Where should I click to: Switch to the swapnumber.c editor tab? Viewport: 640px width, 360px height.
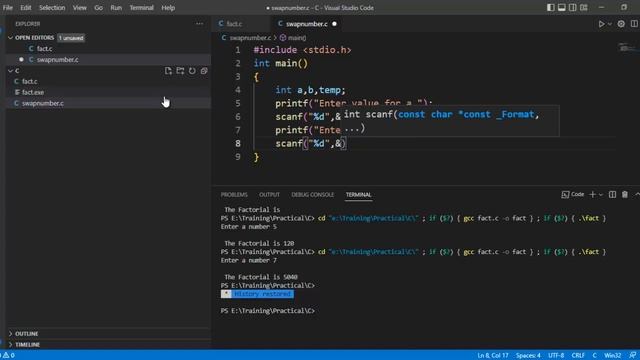pyautogui.click(x=307, y=24)
